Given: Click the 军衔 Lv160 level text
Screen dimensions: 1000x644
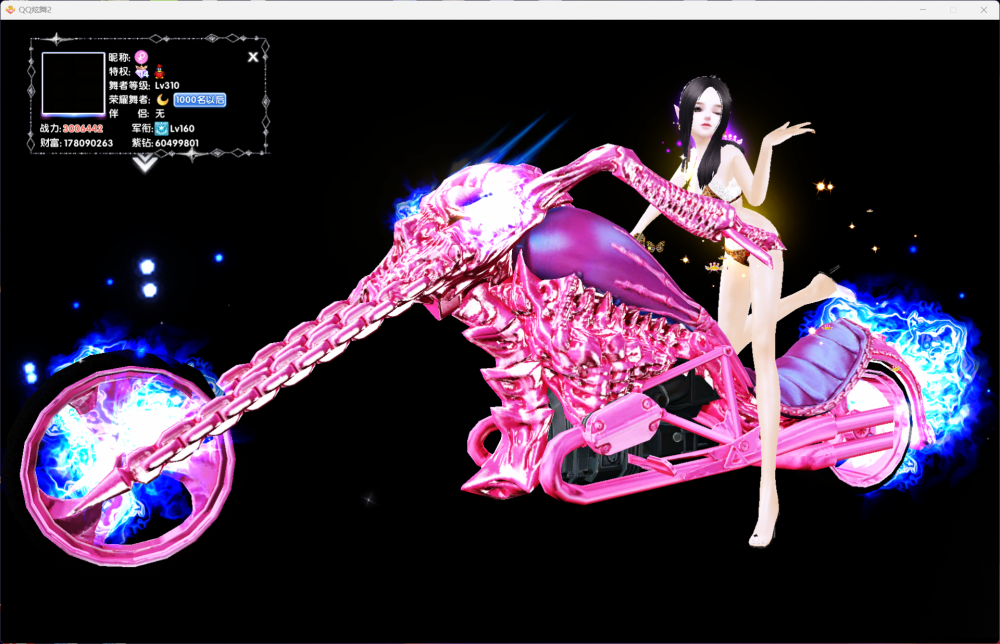Looking at the screenshot, I should click(x=182, y=128).
